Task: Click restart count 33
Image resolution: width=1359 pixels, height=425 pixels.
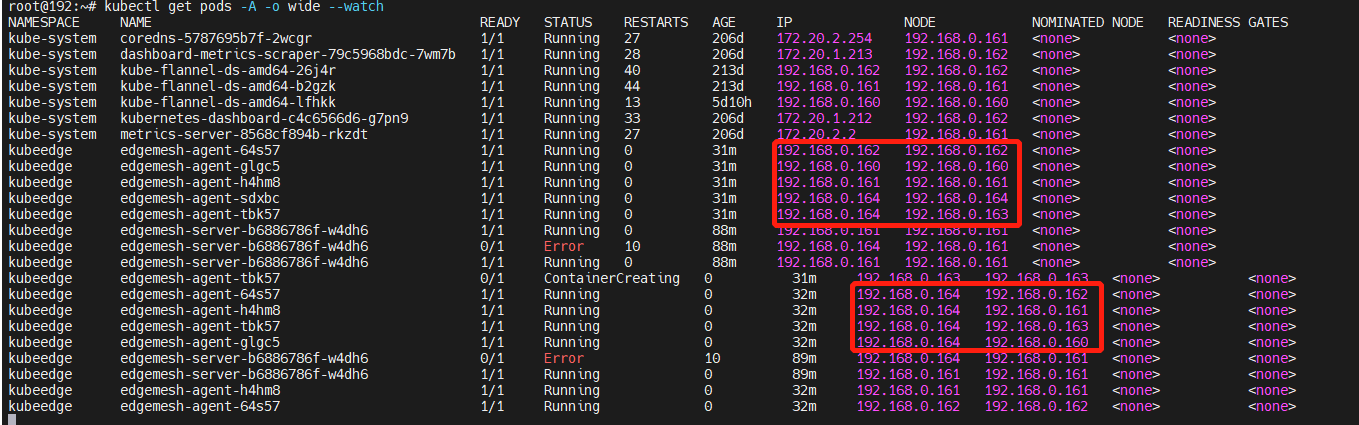Action: point(632,118)
